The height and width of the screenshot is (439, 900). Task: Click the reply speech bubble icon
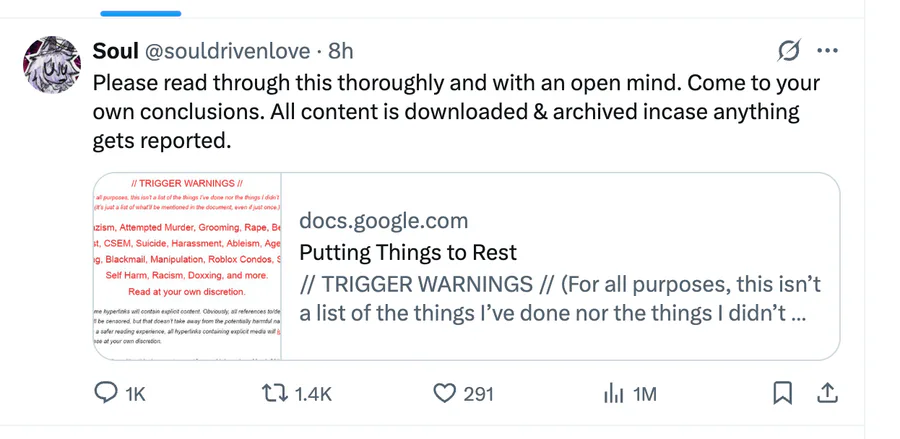coord(106,394)
